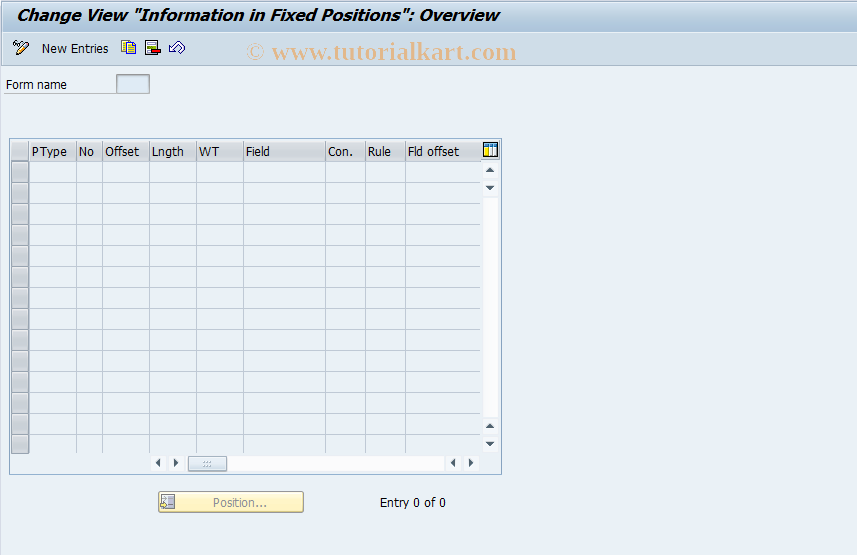
Task: Select the third table row selector
Action: (20, 214)
